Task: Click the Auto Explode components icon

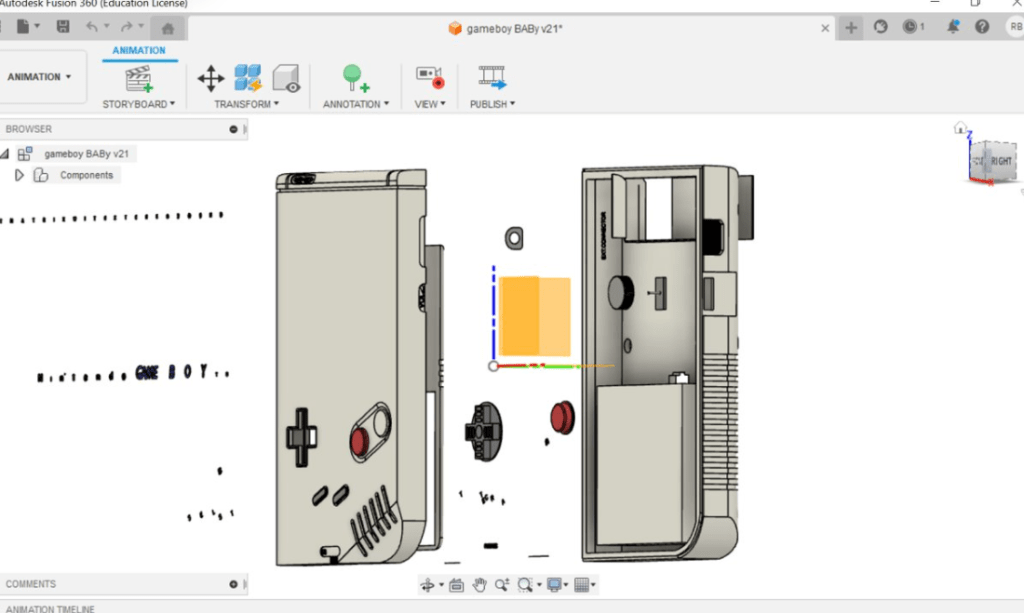Action: [247, 79]
